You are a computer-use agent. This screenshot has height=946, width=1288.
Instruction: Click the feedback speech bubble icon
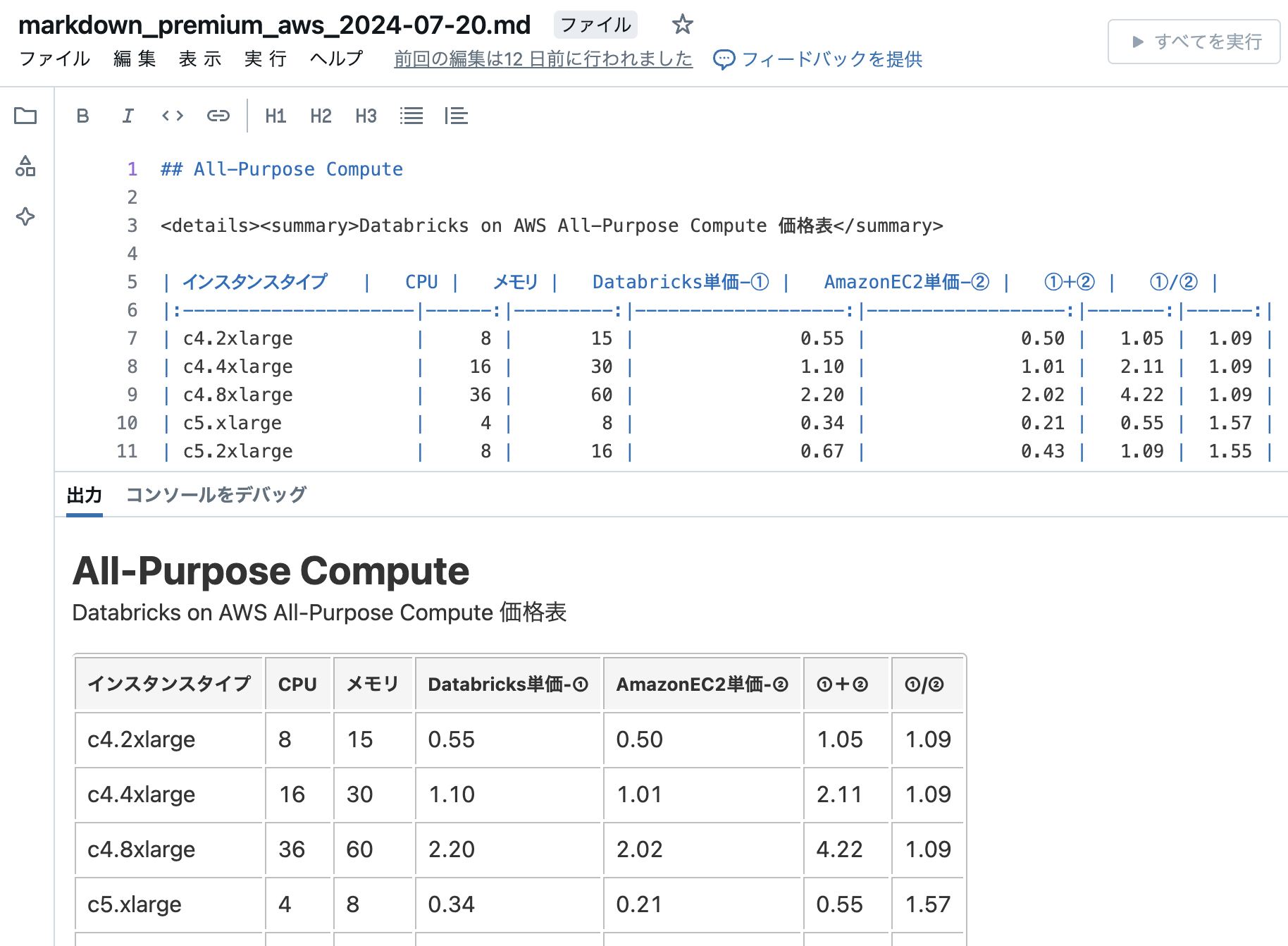[724, 59]
